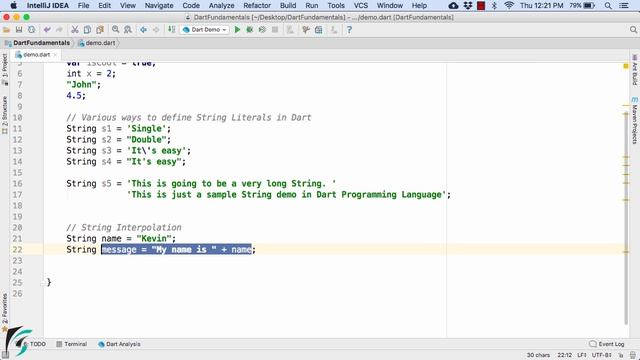Open the VCS menu

click(361, 5)
